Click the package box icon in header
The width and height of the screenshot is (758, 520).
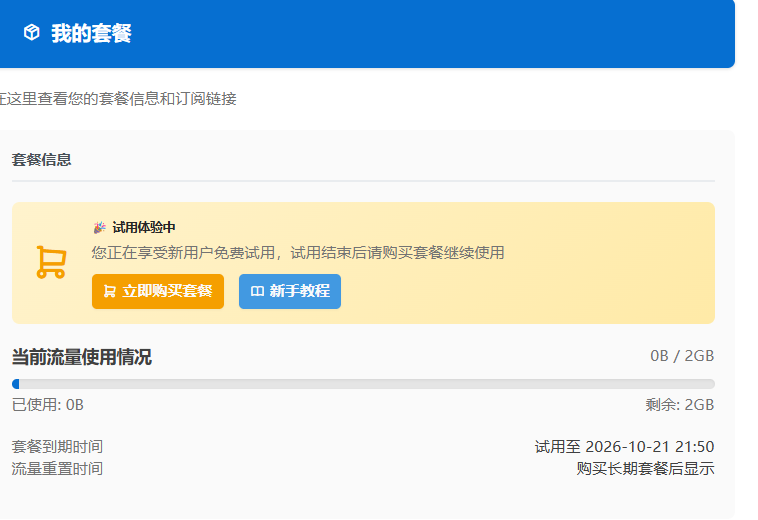click(32, 33)
